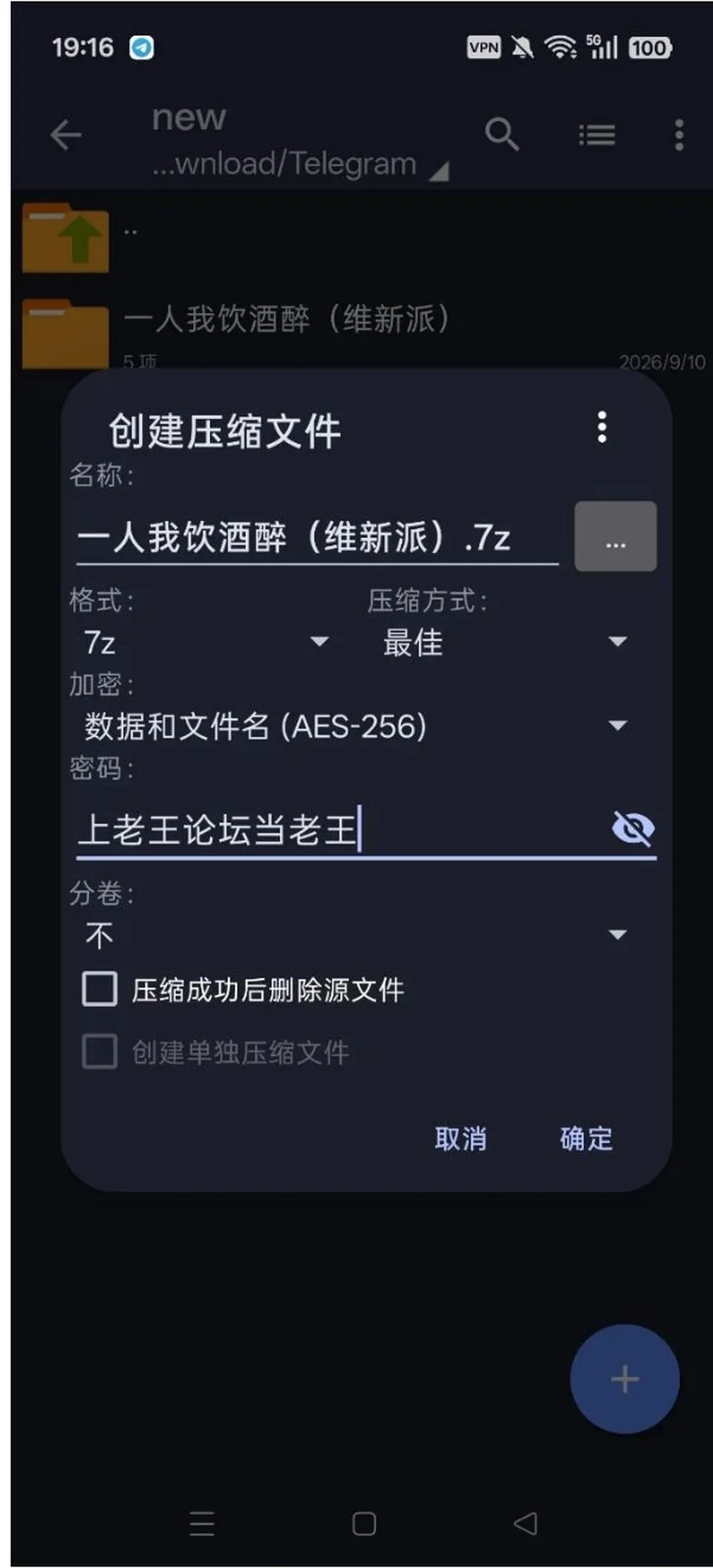Click the browse '...' button beside name
This screenshot has width=713, height=1568.
click(616, 536)
